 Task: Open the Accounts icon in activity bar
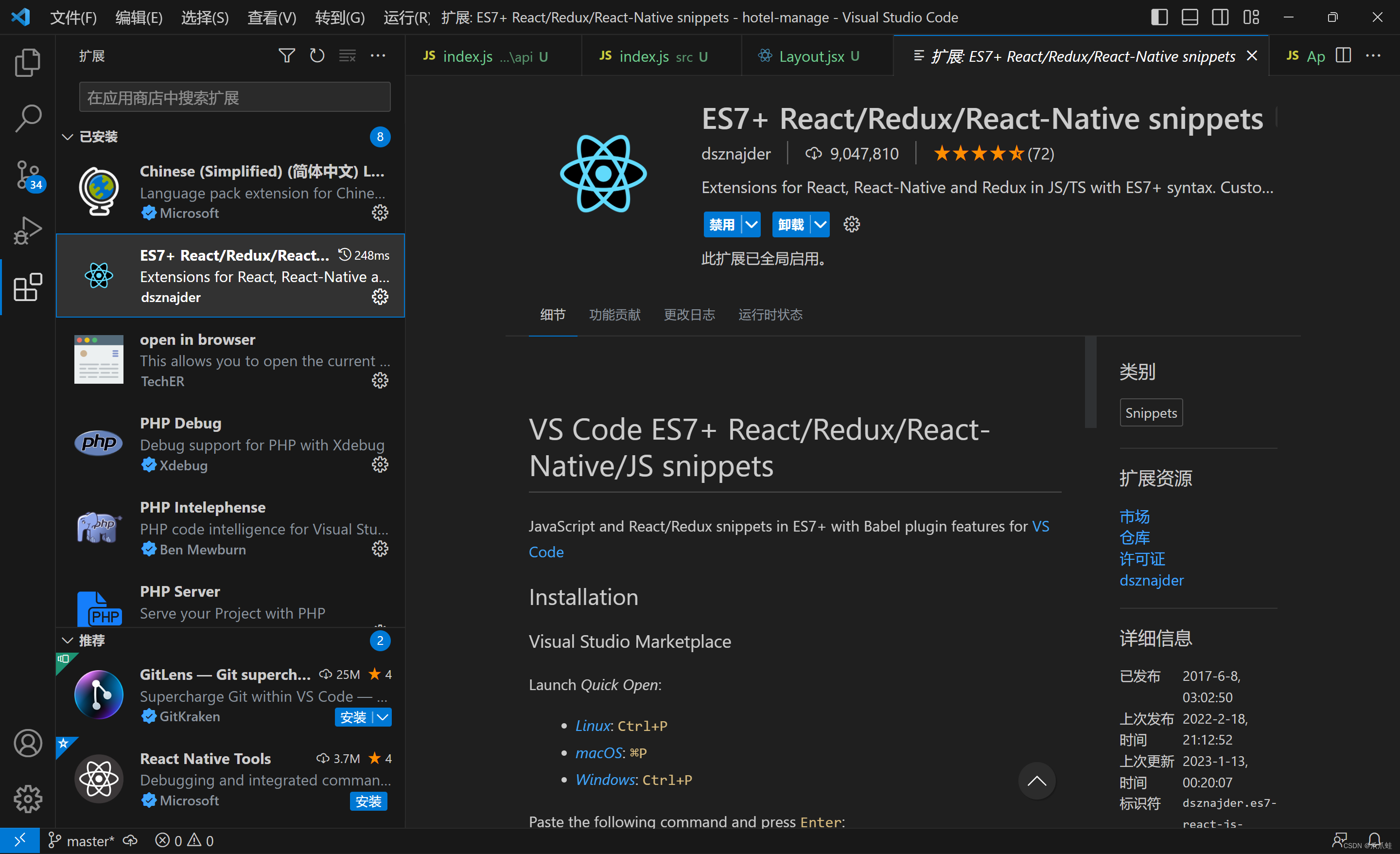click(x=27, y=743)
